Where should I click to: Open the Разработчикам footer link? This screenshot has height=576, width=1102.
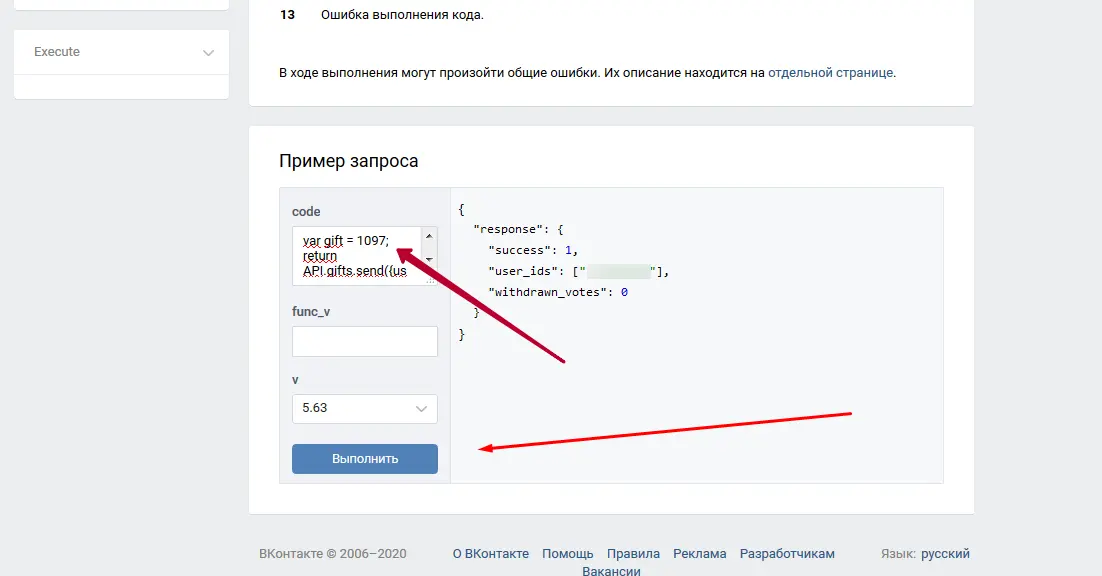(787, 554)
